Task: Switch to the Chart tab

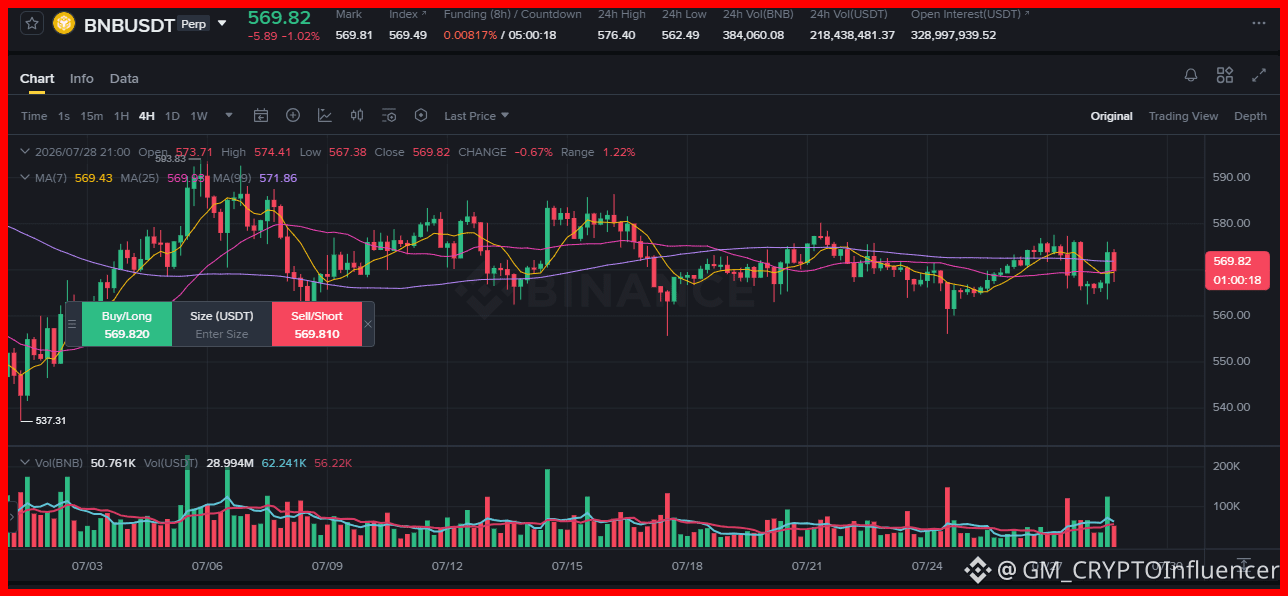Action: tap(37, 78)
